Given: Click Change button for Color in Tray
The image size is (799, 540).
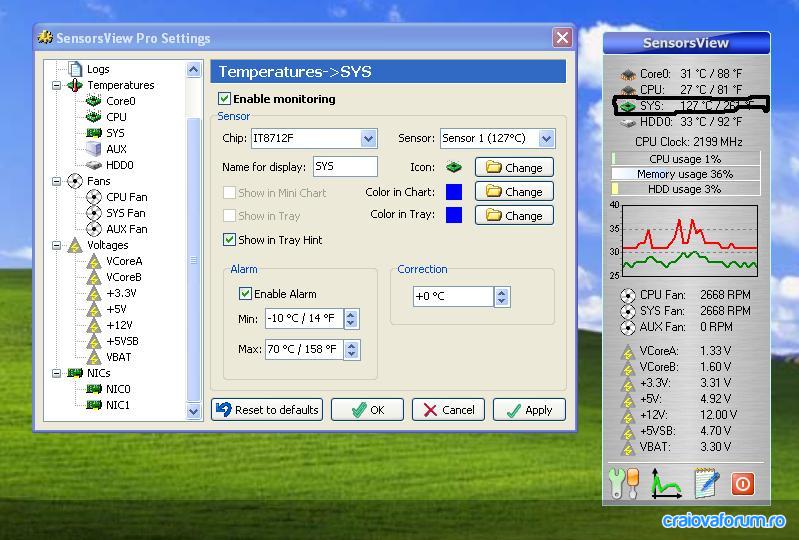Looking at the screenshot, I should click(514, 215).
